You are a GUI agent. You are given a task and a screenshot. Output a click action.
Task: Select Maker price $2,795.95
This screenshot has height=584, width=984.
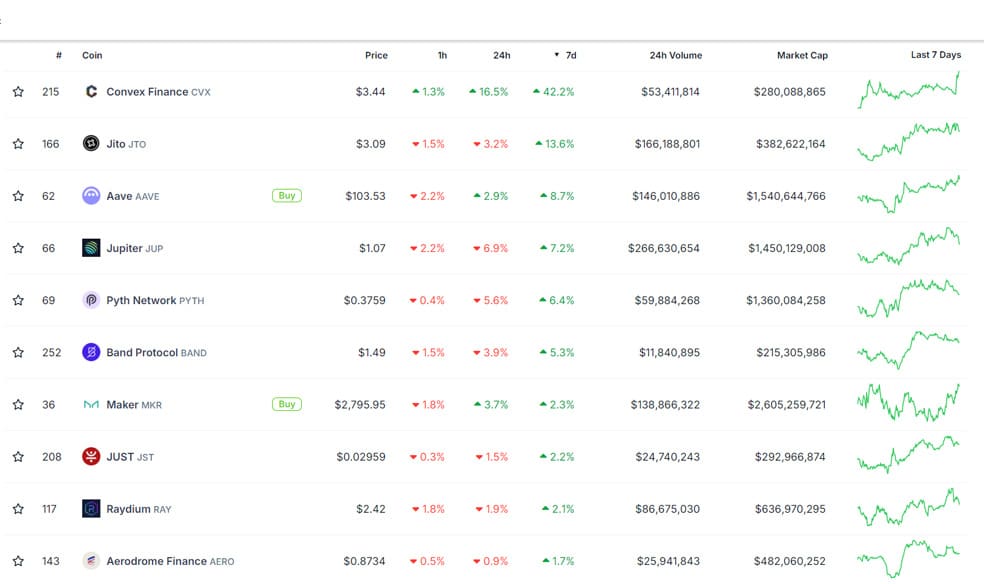pyautogui.click(x=360, y=404)
